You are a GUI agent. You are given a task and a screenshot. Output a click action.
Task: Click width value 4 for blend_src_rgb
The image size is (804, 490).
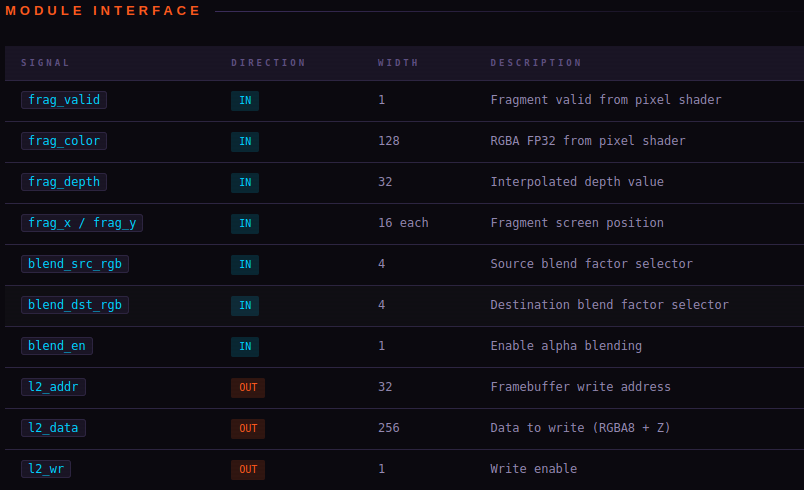tap(381, 264)
